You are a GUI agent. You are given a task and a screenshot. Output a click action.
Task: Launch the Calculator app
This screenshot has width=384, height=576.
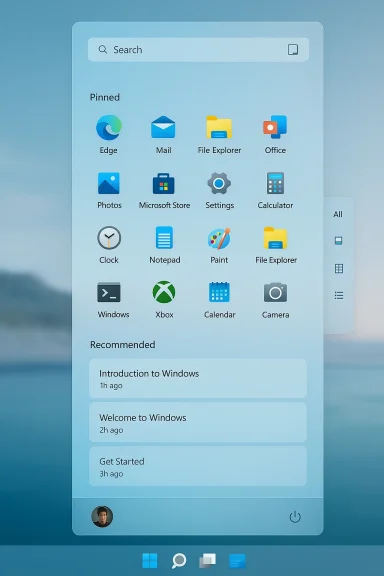[x=275, y=183]
